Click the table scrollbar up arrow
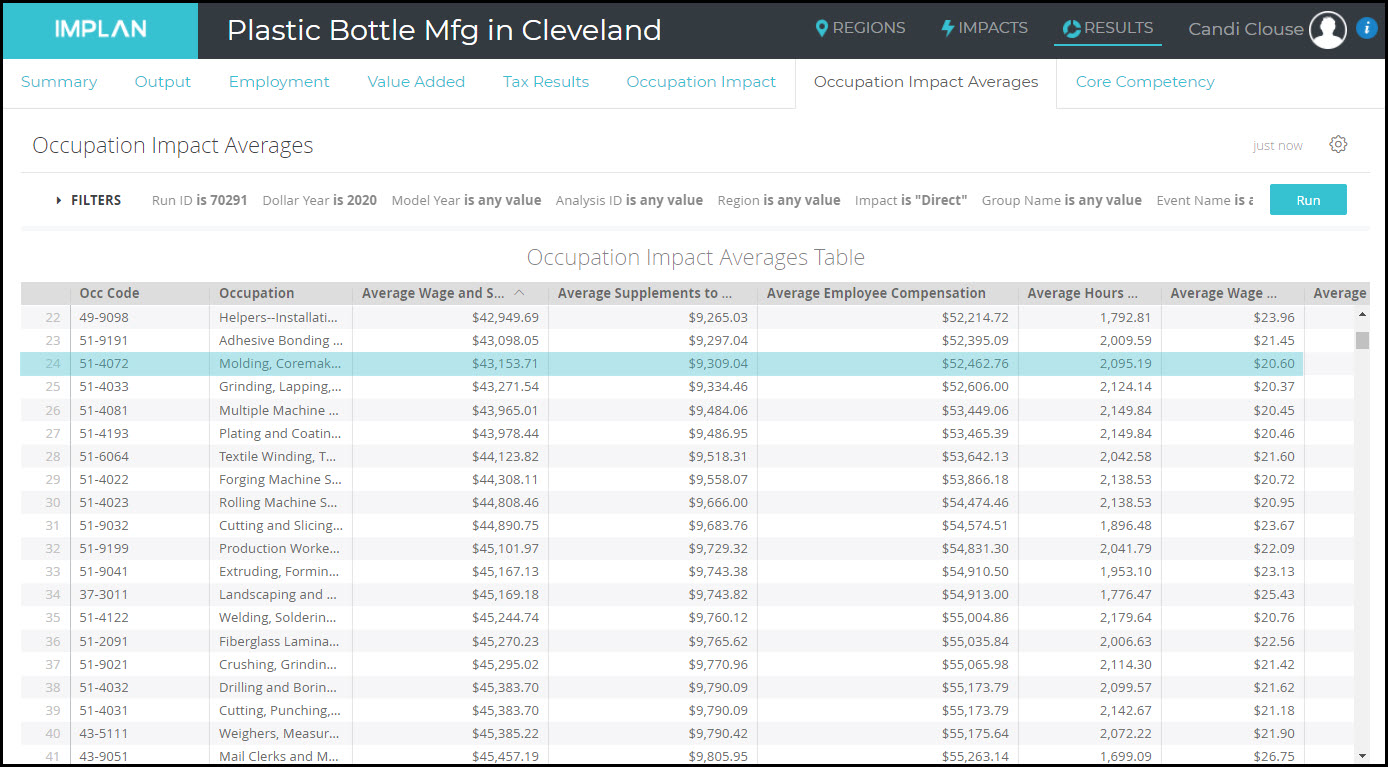The height and width of the screenshot is (767, 1388). click(x=1362, y=315)
